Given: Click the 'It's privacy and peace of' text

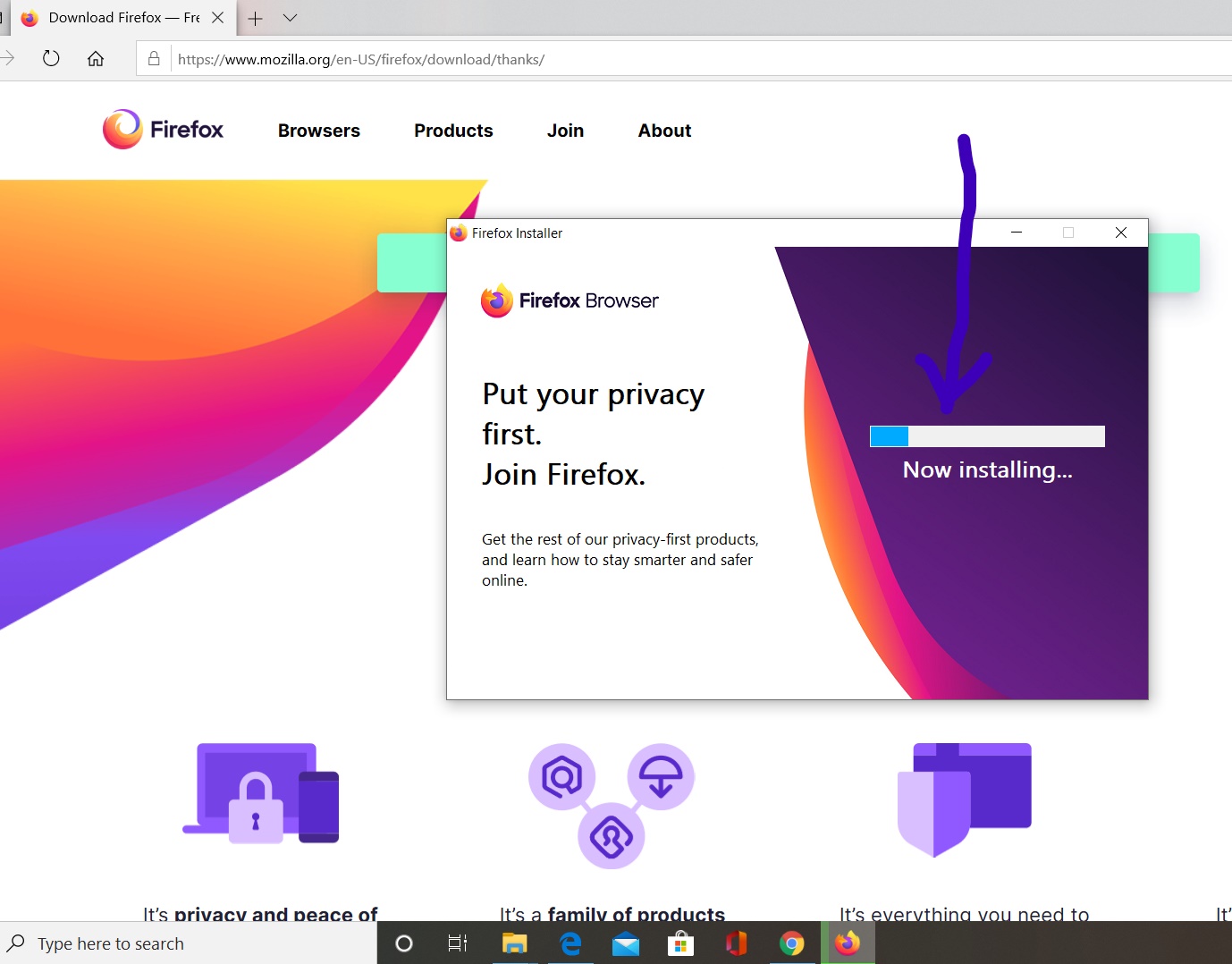Looking at the screenshot, I should (260, 914).
